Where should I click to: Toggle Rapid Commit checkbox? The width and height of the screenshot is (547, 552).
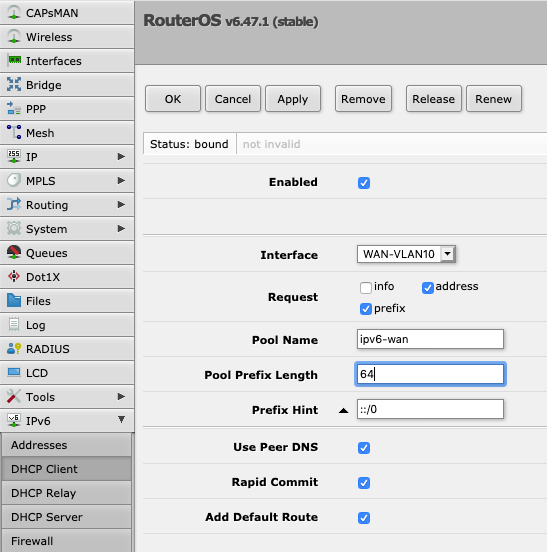364,483
